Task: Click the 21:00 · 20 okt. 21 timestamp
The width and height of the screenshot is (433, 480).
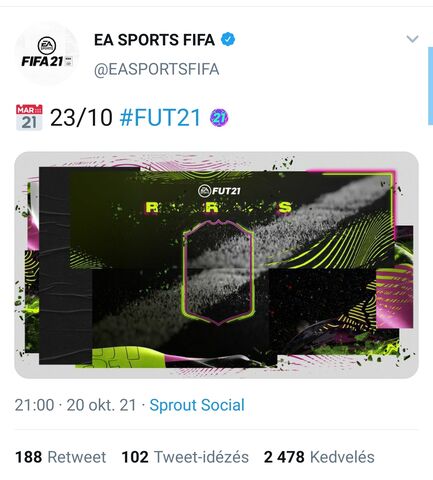Action: (x=76, y=405)
